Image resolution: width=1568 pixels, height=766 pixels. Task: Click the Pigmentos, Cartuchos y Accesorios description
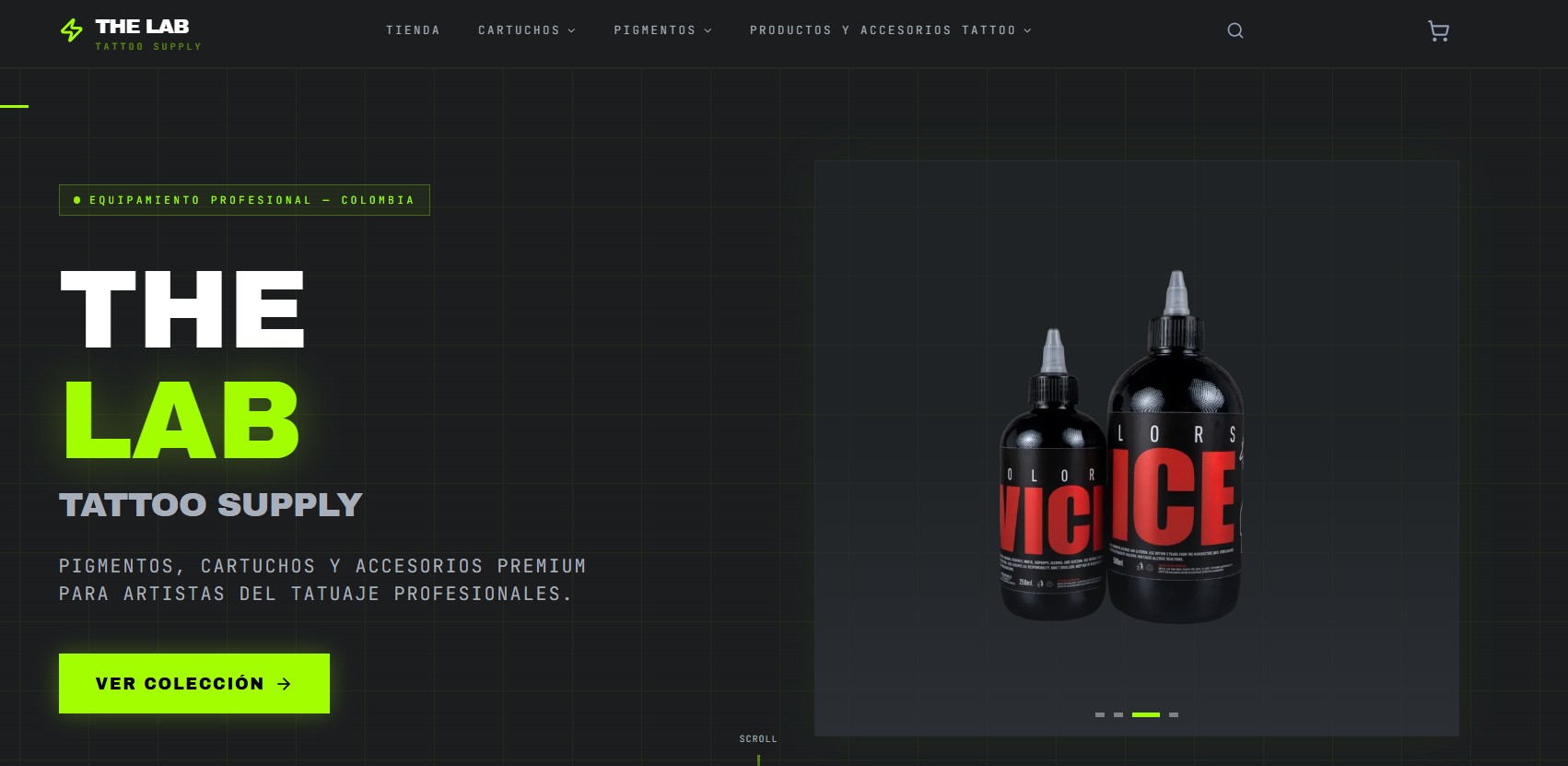coord(322,580)
